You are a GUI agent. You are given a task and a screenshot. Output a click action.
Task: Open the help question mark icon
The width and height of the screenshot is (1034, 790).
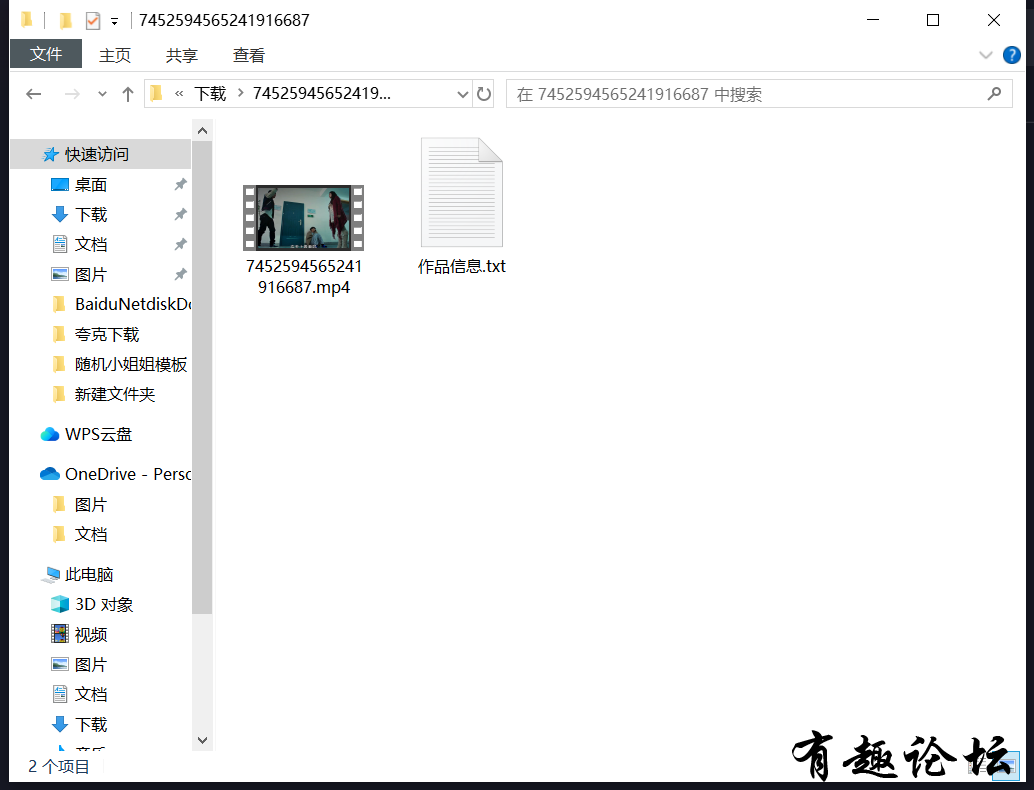coord(1012,55)
